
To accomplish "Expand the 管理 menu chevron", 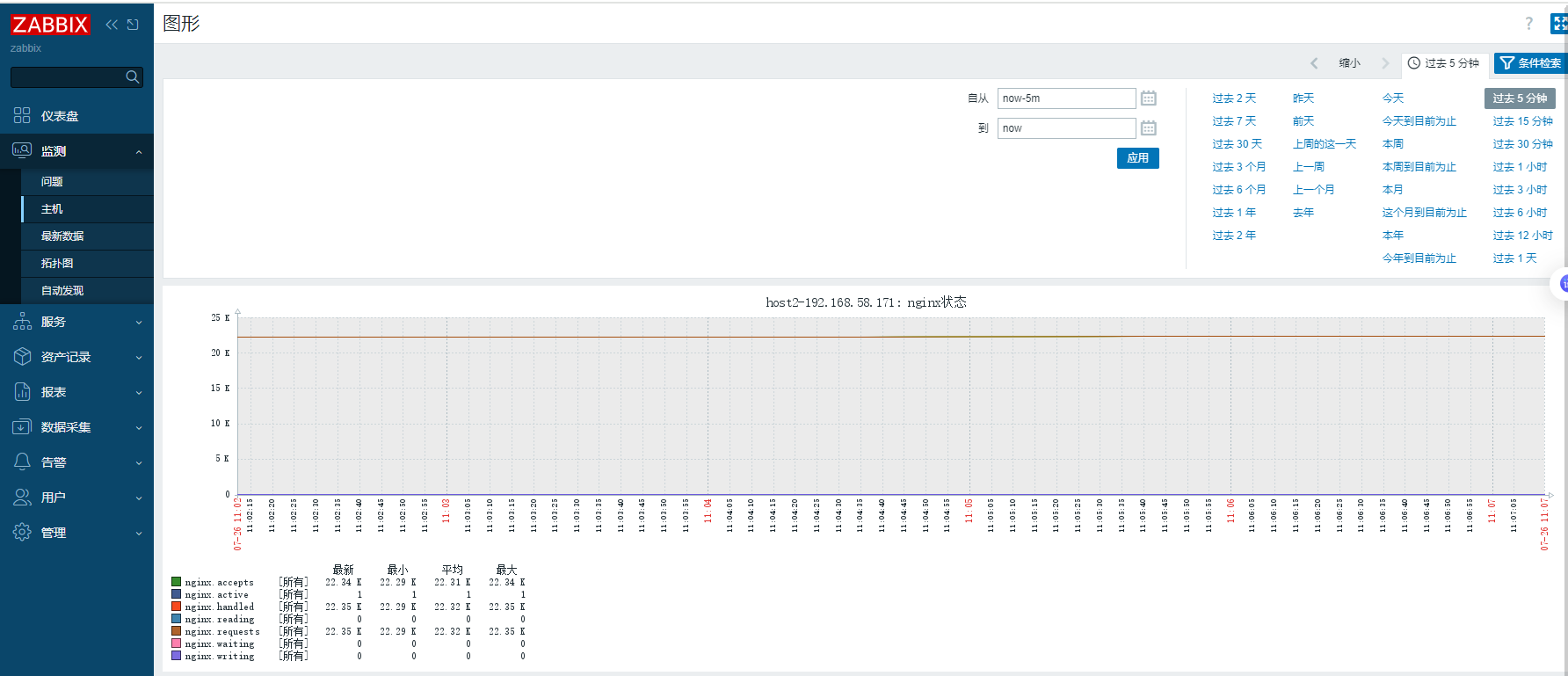I will click(x=139, y=534).
